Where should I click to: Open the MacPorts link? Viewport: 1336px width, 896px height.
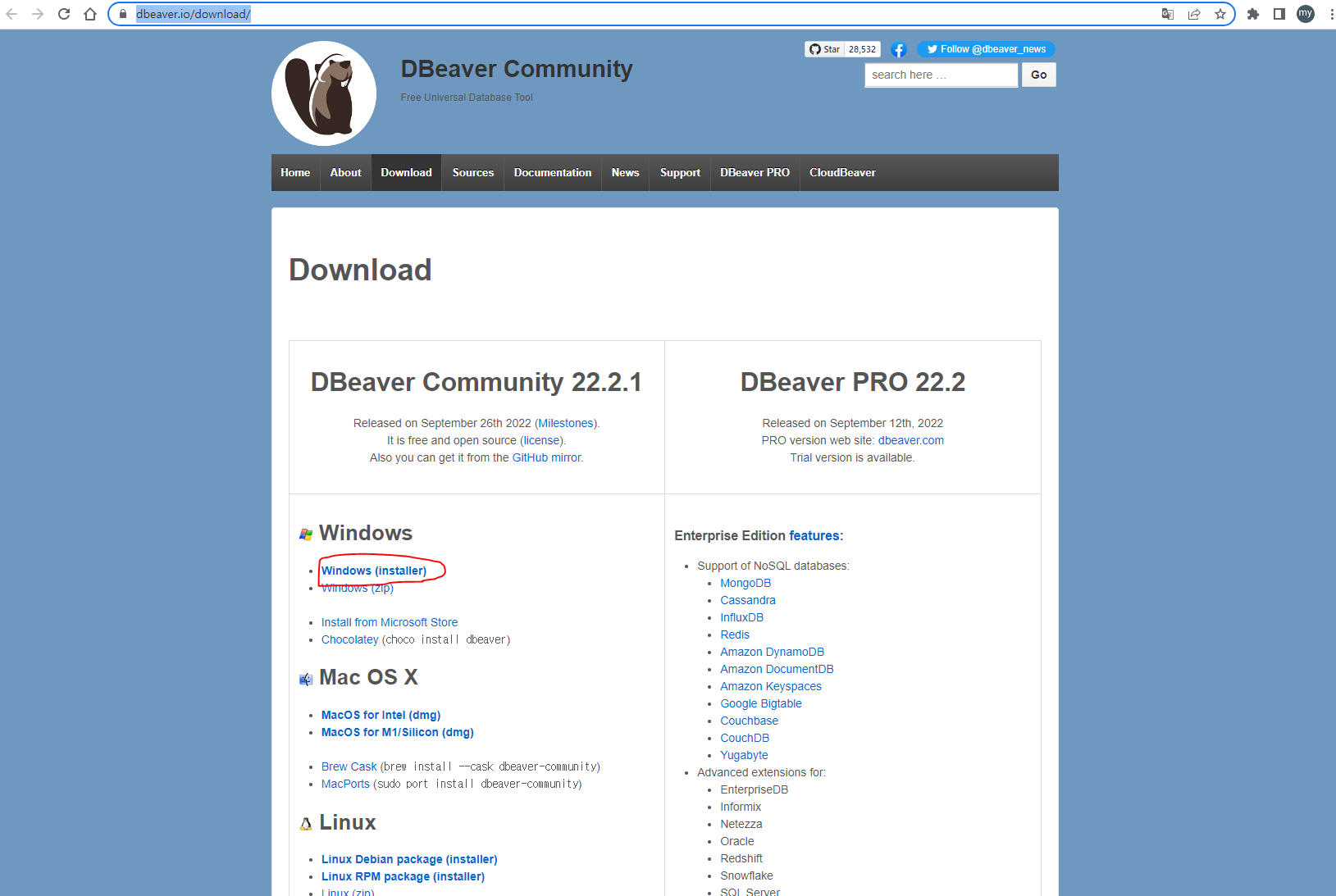tap(345, 784)
